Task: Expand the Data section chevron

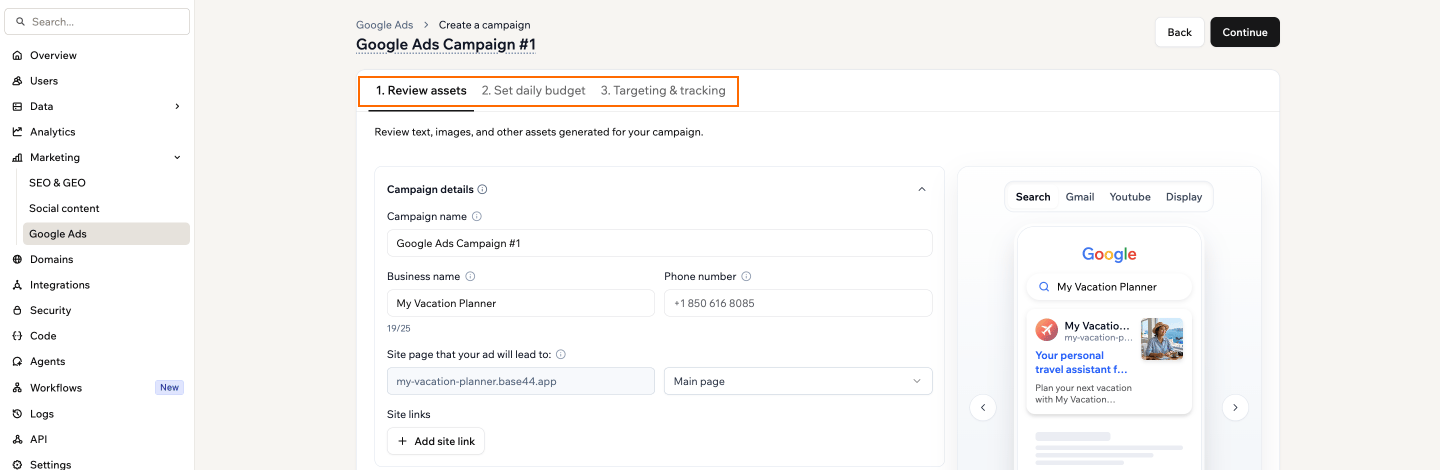Action: pyautogui.click(x=178, y=106)
